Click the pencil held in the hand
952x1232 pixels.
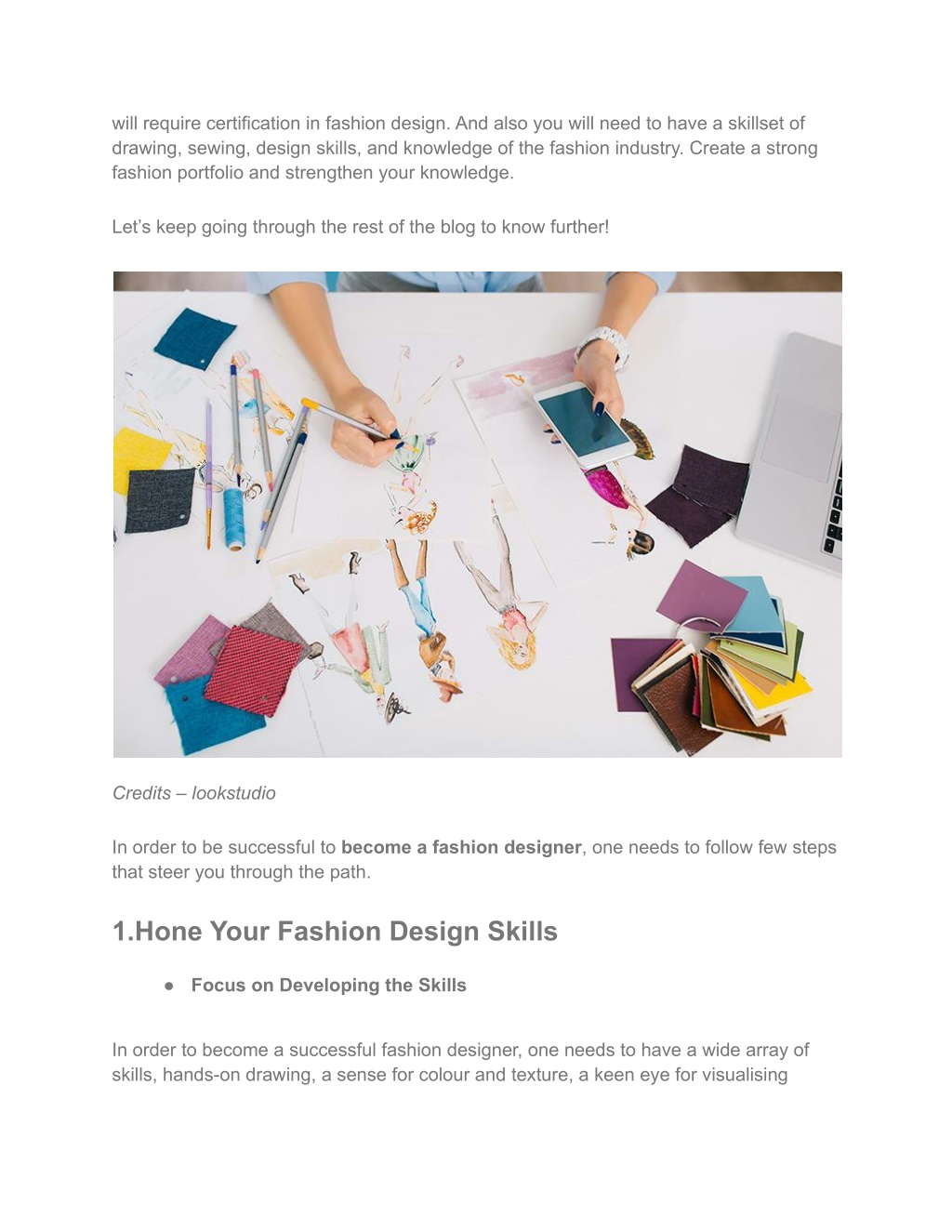pos(349,418)
